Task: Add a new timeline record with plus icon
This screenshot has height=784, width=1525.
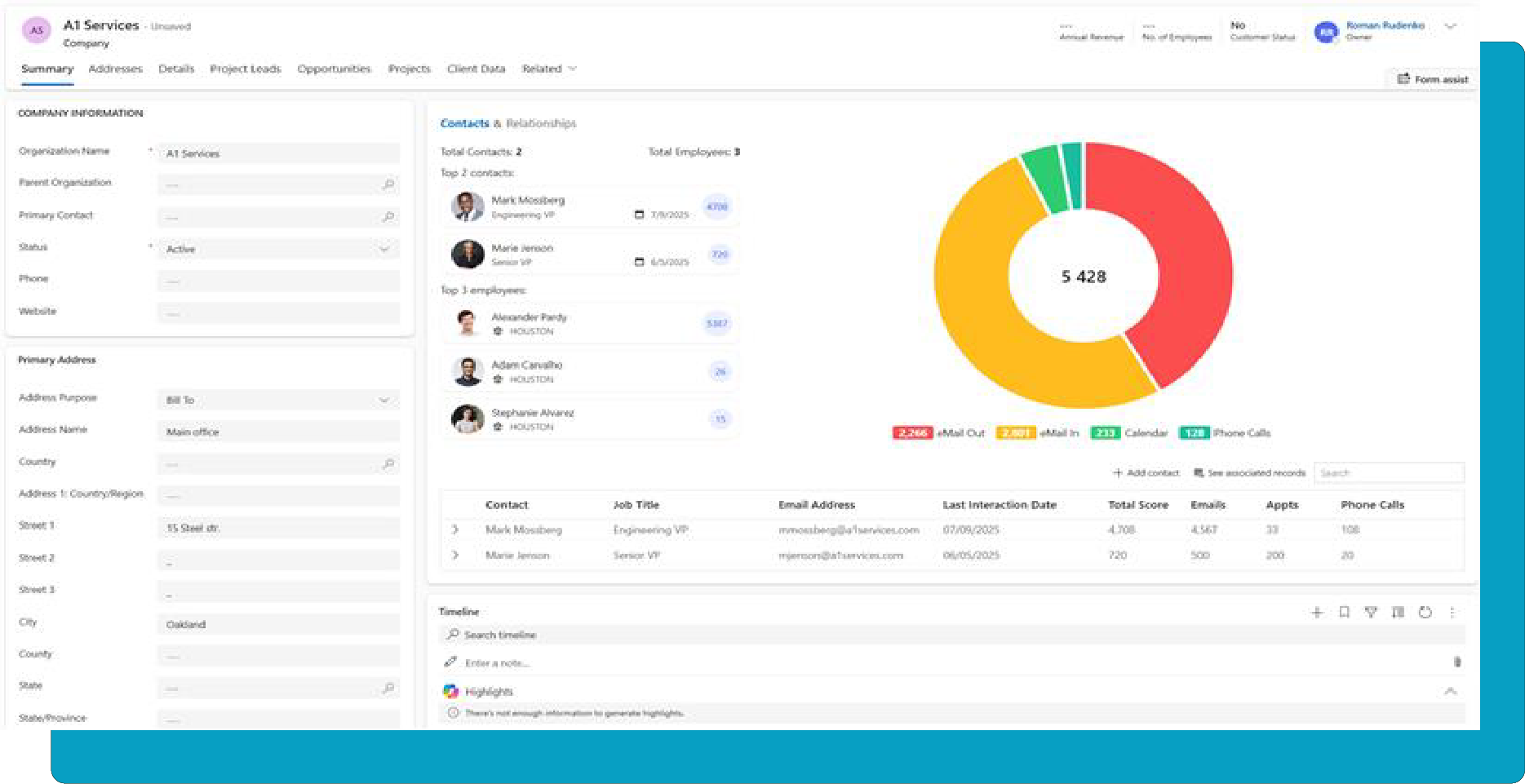Action: [x=1316, y=612]
